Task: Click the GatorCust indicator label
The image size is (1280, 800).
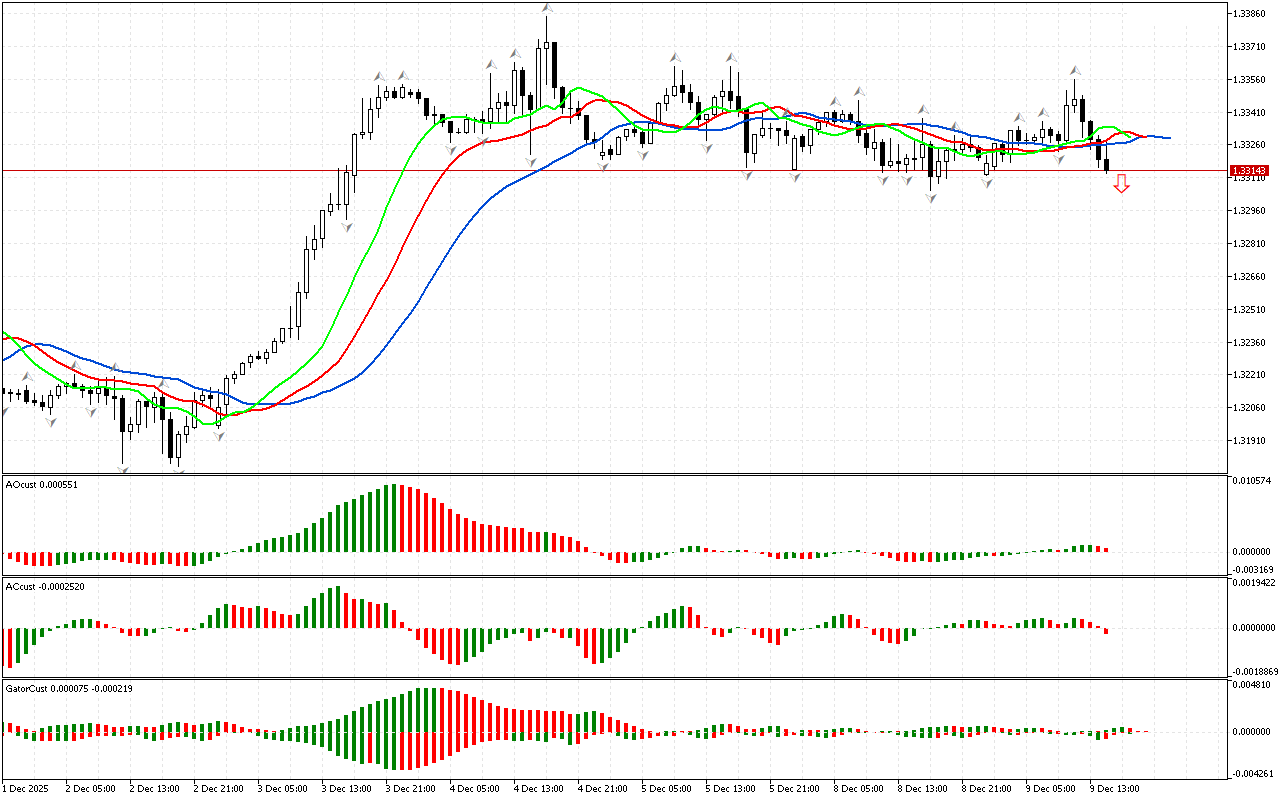Action: click(x=69, y=688)
